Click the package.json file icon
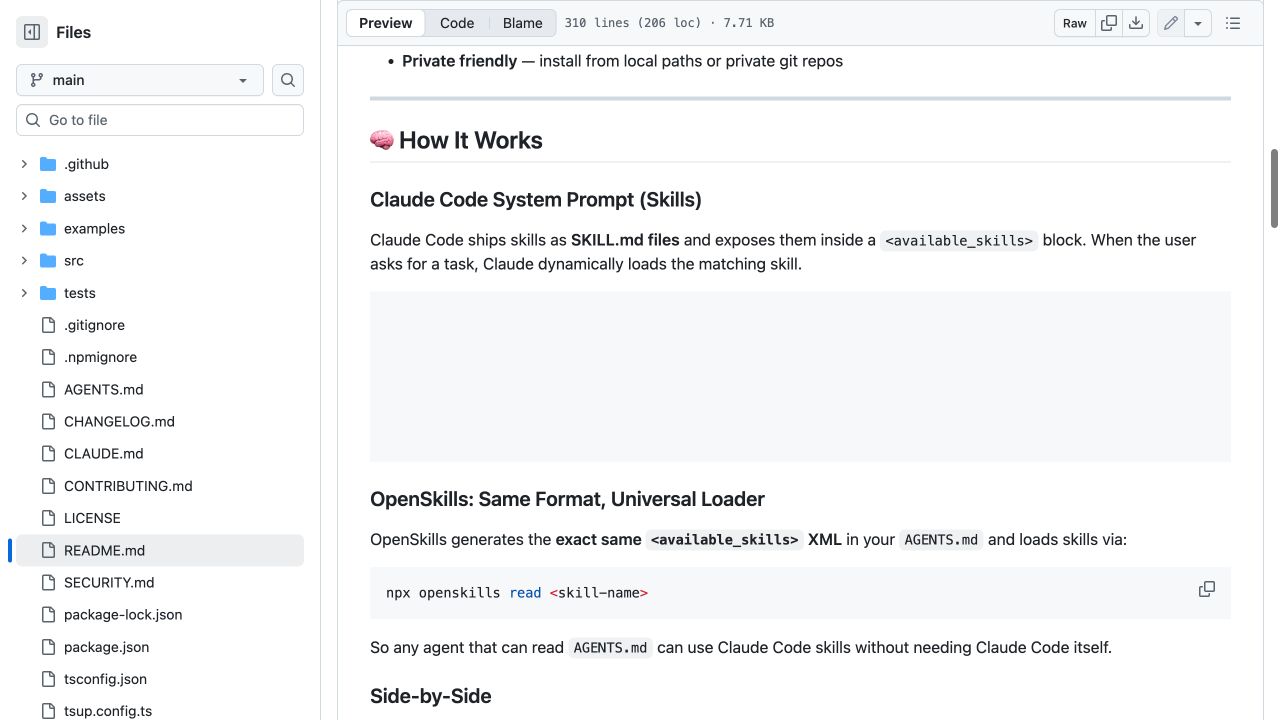Image resolution: width=1280 pixels, height=720 pixels. click(48, 647)
